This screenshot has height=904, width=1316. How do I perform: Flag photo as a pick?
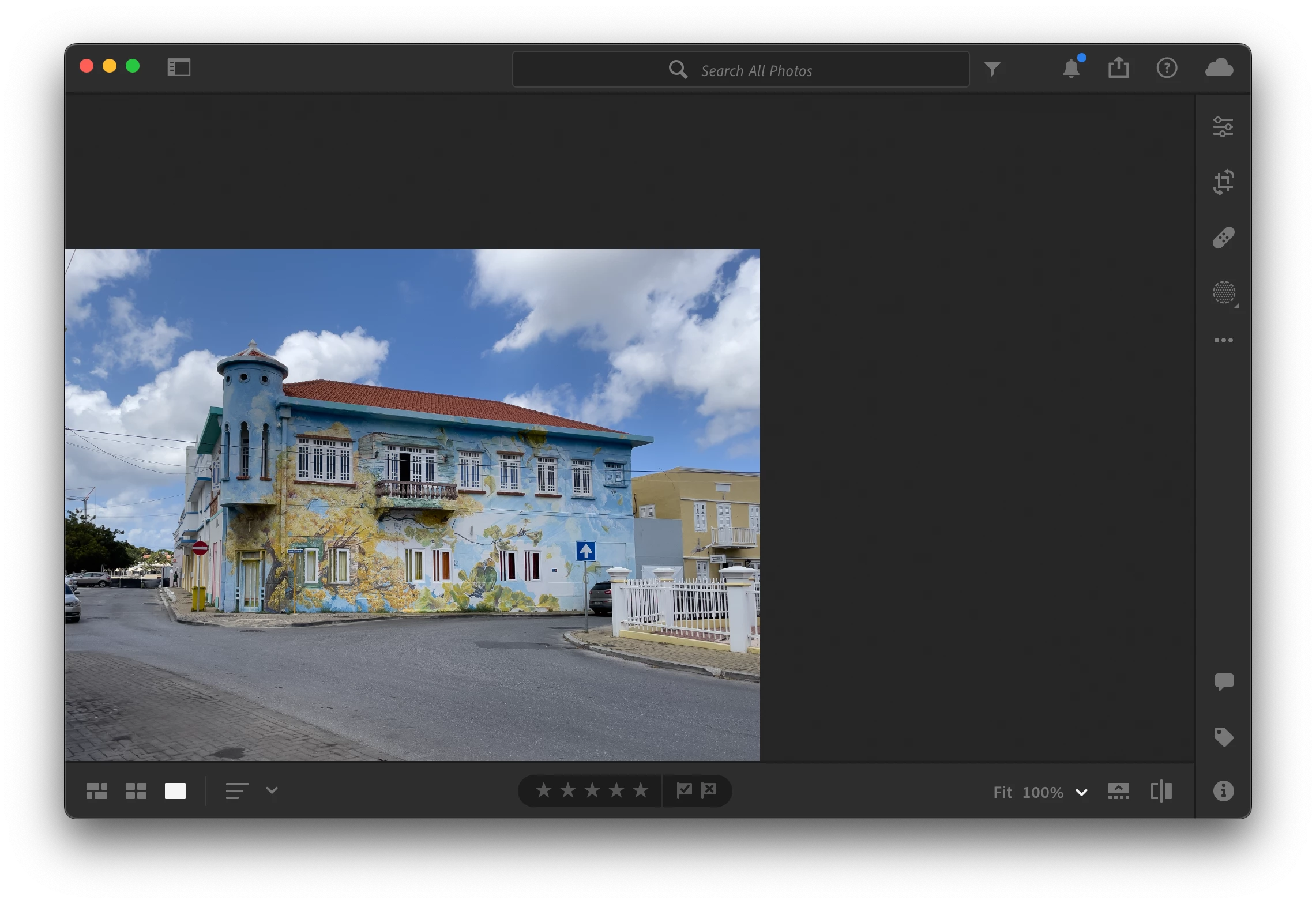tap(684, 790)
